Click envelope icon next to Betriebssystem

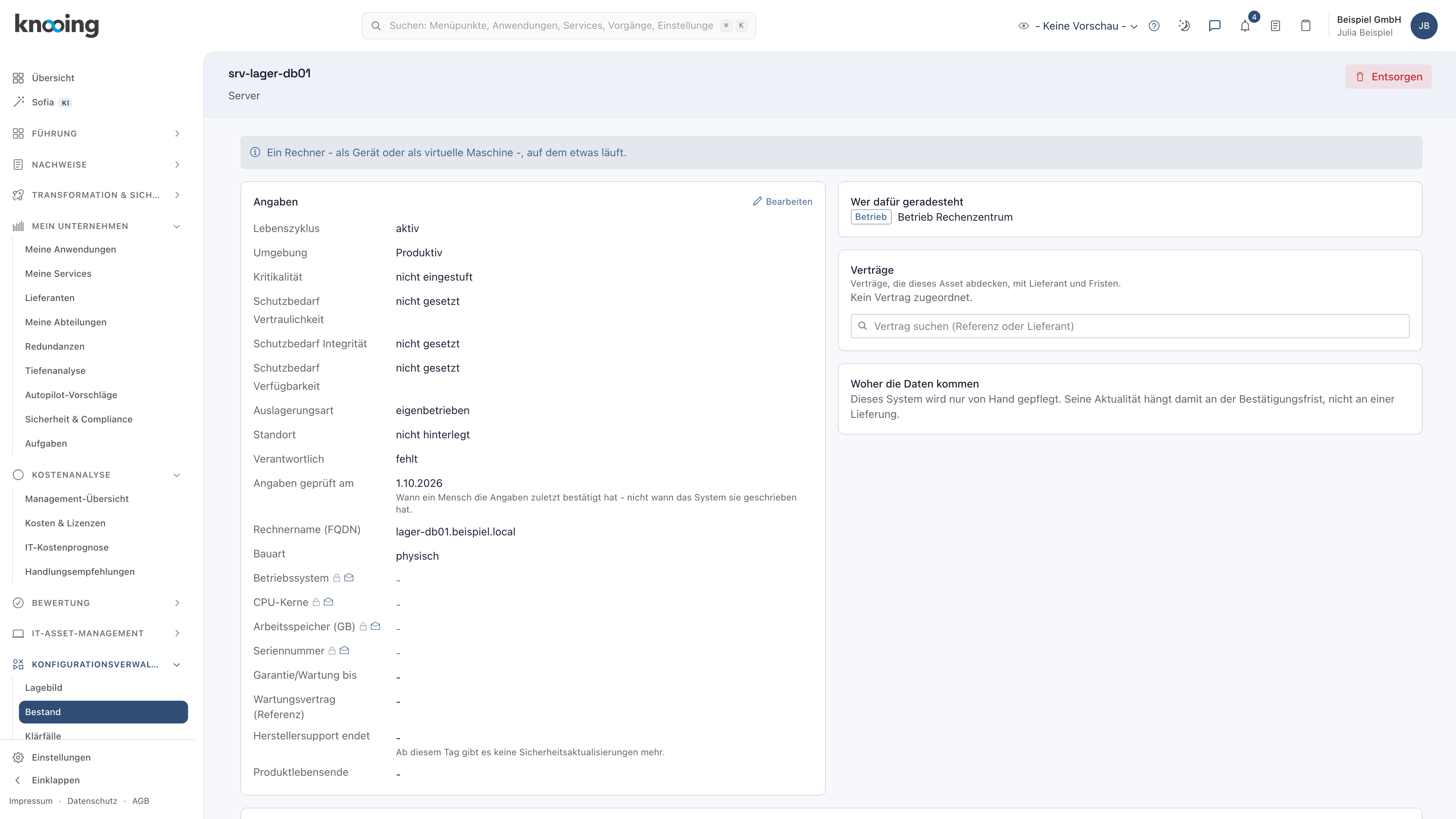tap(349, 577)
